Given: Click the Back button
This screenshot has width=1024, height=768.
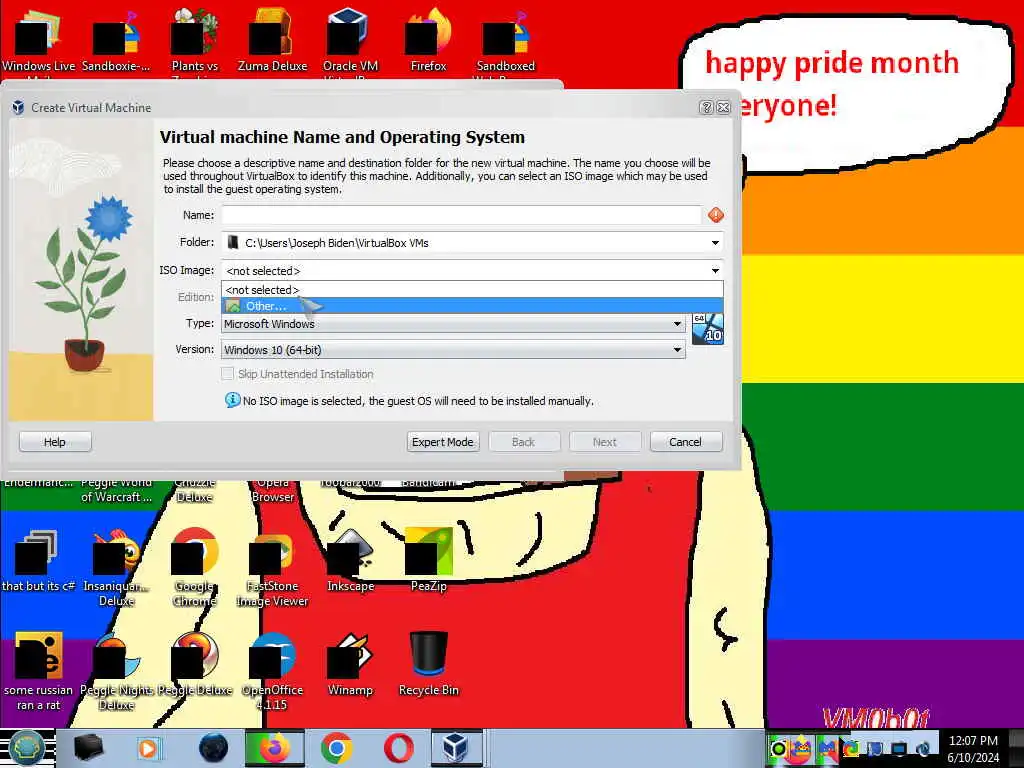Looking at the screenshot, I should [x=524, y=442].
